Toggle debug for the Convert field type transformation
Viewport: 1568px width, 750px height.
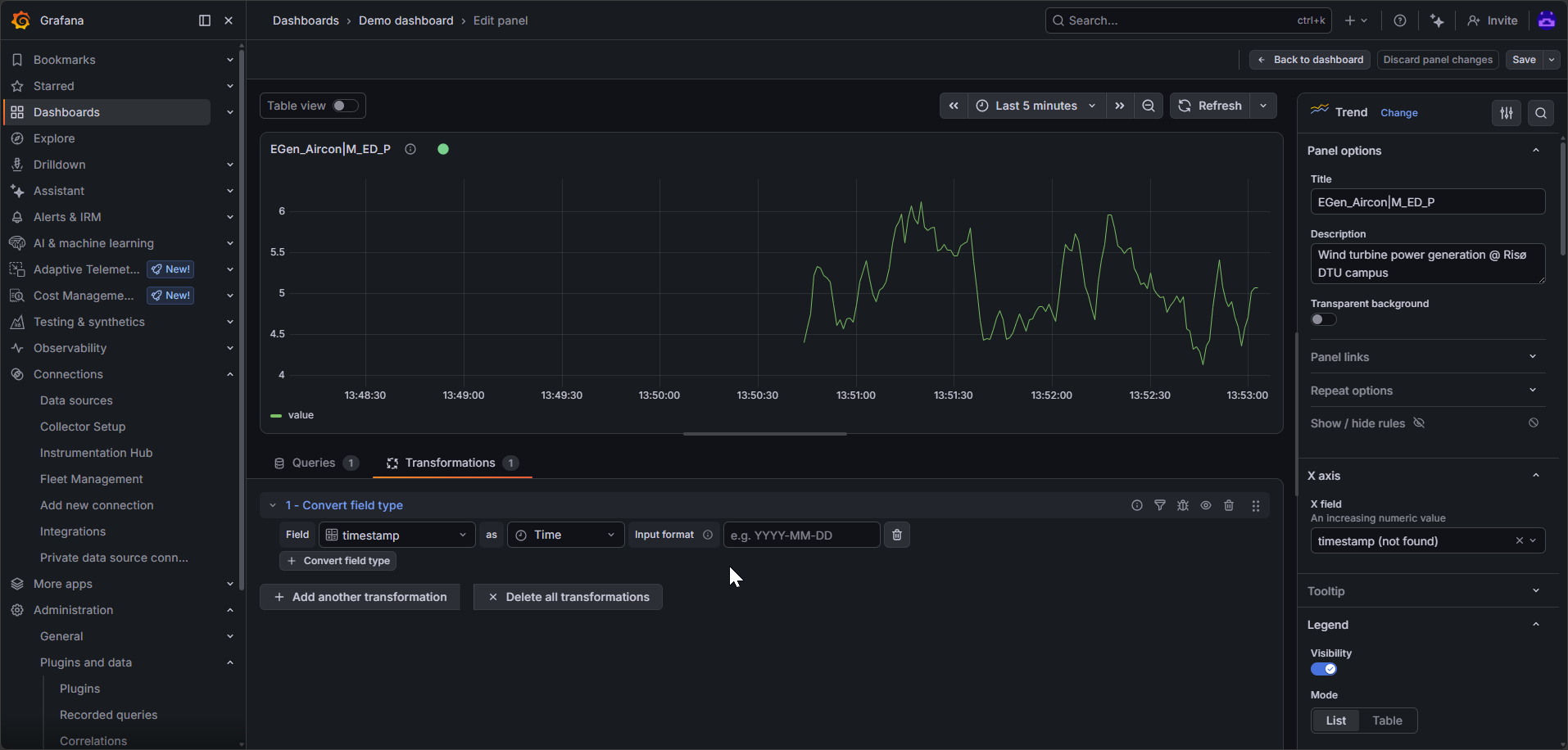[x=1183, y=505]
